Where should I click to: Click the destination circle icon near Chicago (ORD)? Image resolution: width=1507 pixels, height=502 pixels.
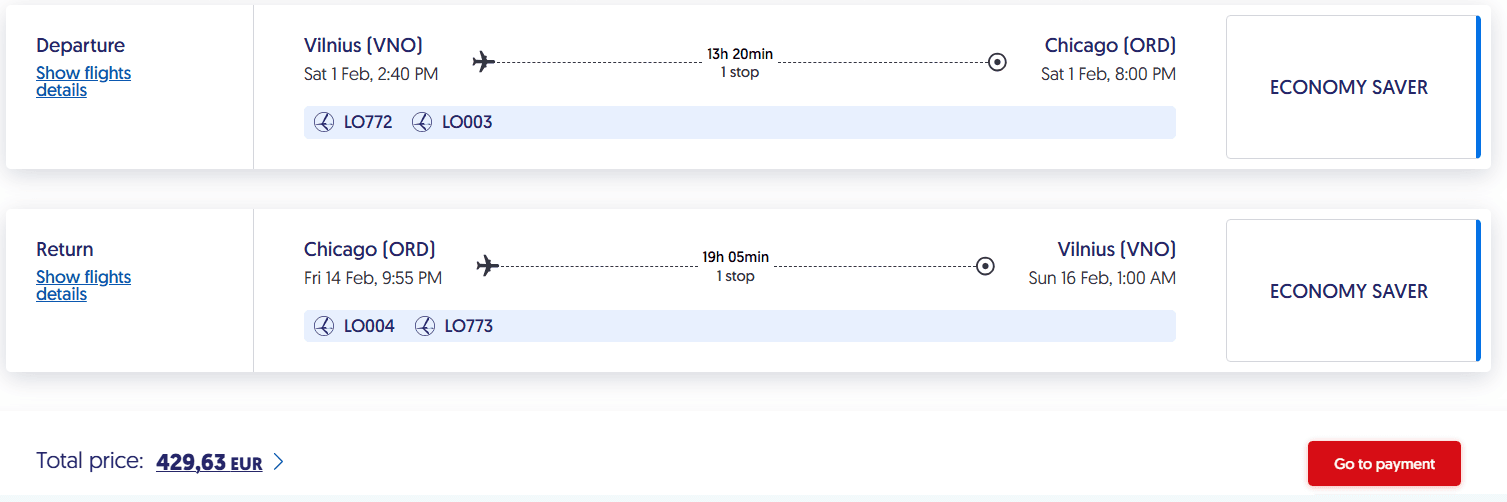click(x=997, y=62)
